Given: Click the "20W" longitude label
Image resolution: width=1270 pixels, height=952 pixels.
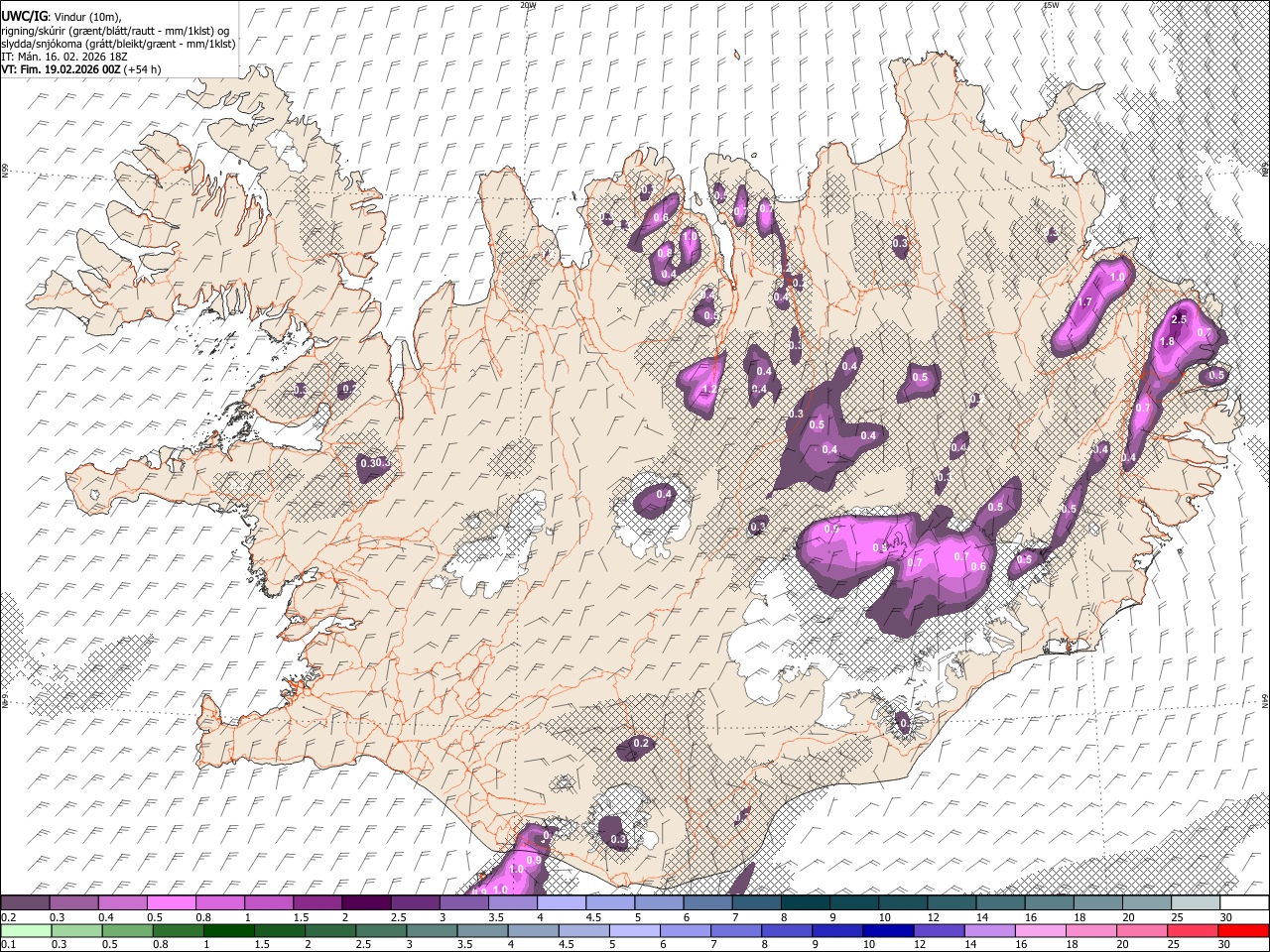Looking at the screenshot, I should 528,5.
